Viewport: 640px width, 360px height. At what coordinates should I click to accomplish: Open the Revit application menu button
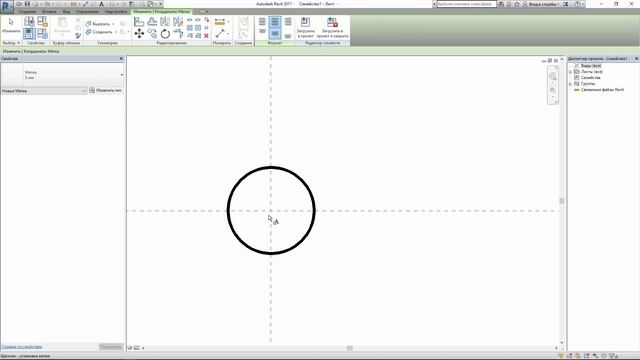(7, 7)
